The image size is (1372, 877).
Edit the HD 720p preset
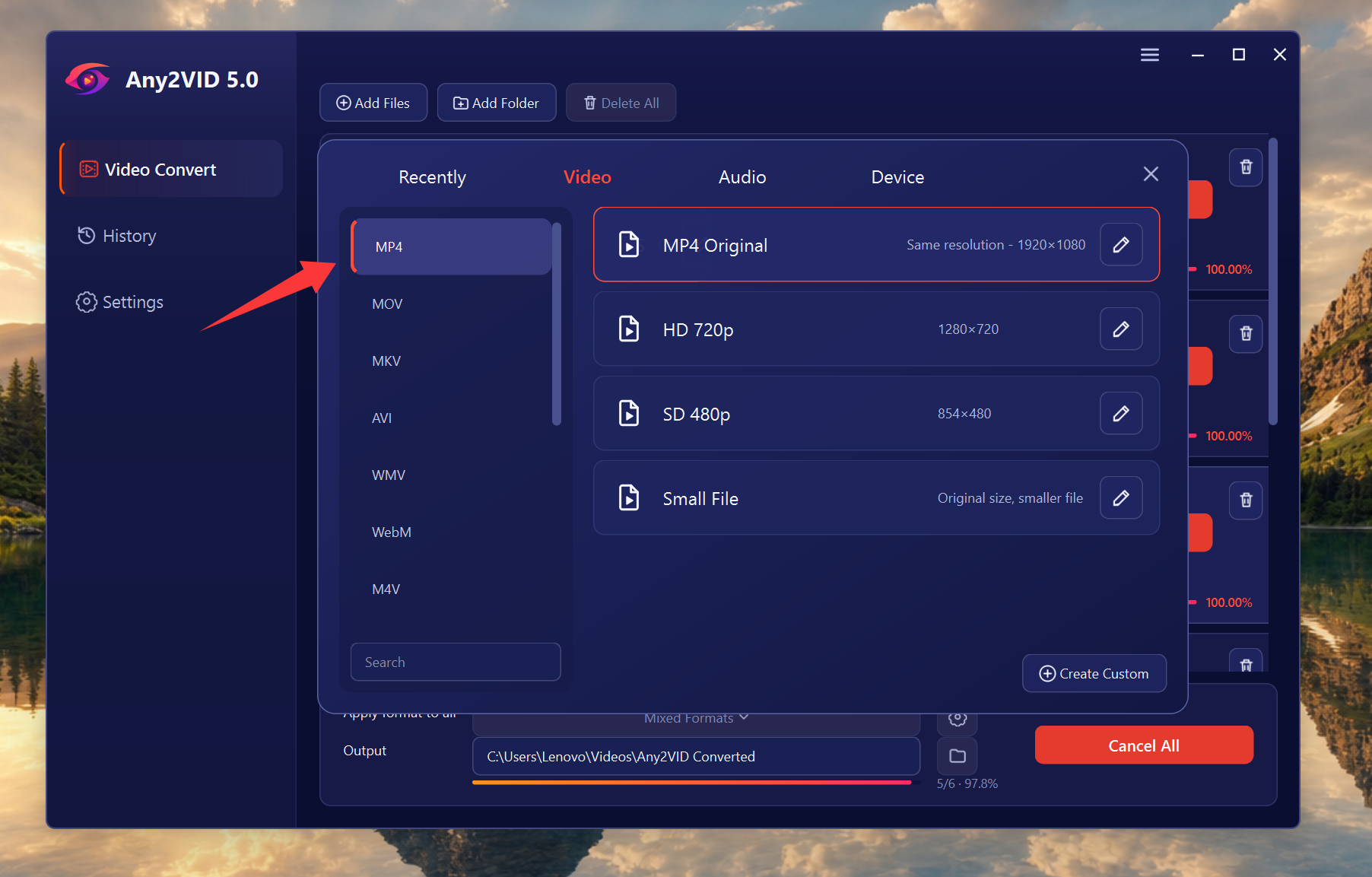point(1121,329)
